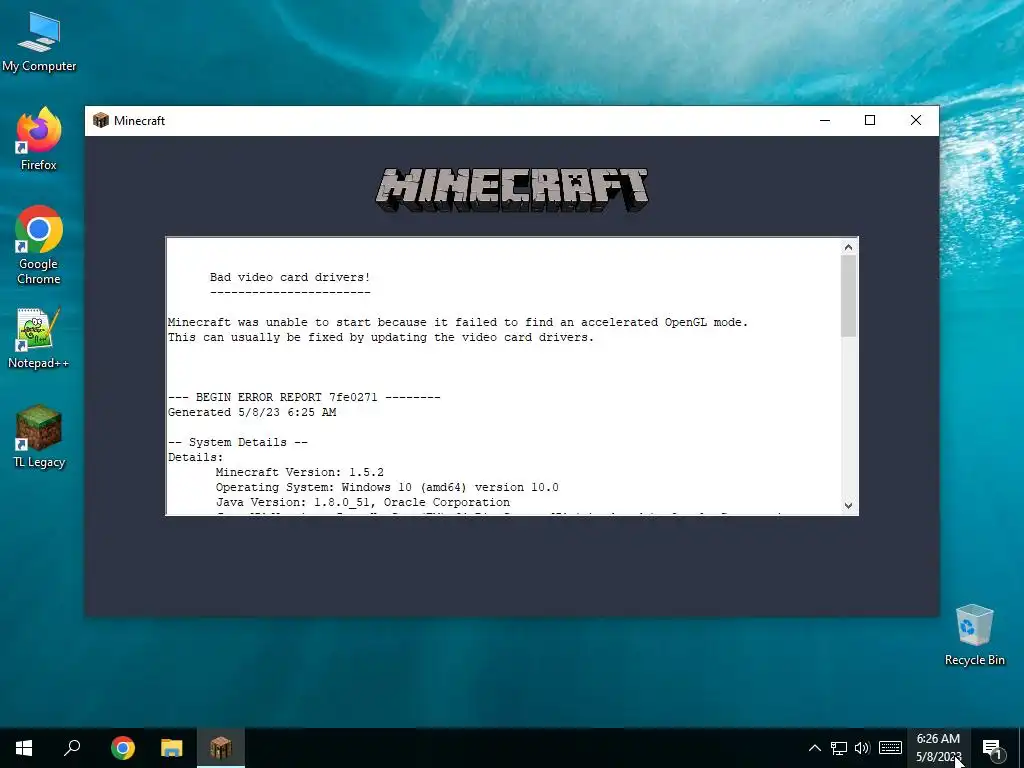Screen dimensions: 1024x768
Task: Select the Firefox desktop shortcut
Action: click(39, 138)
